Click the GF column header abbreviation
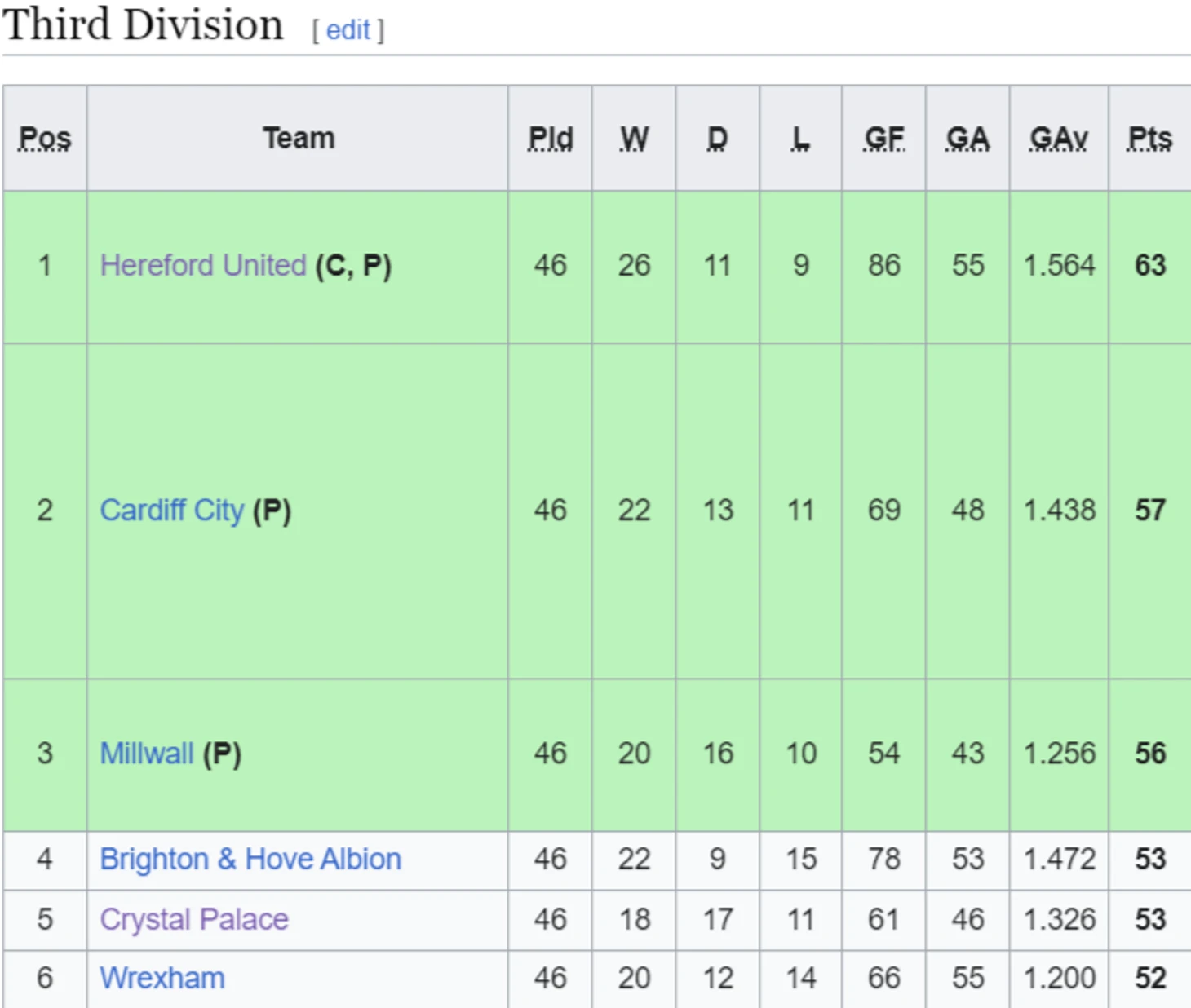The image size is (1191, 1008). 884,139
